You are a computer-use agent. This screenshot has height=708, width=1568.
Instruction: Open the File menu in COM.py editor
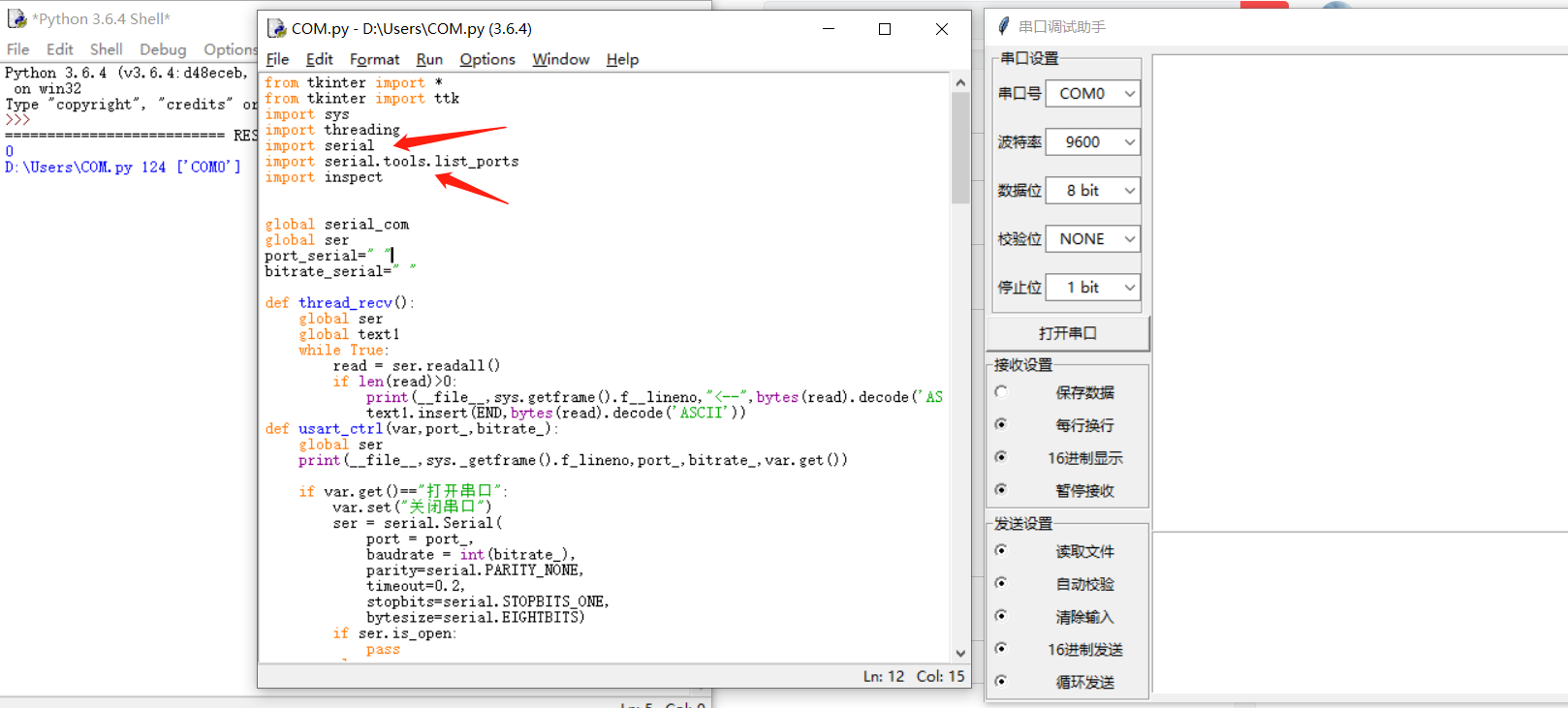pyautogui.click(x=277, y=59)
